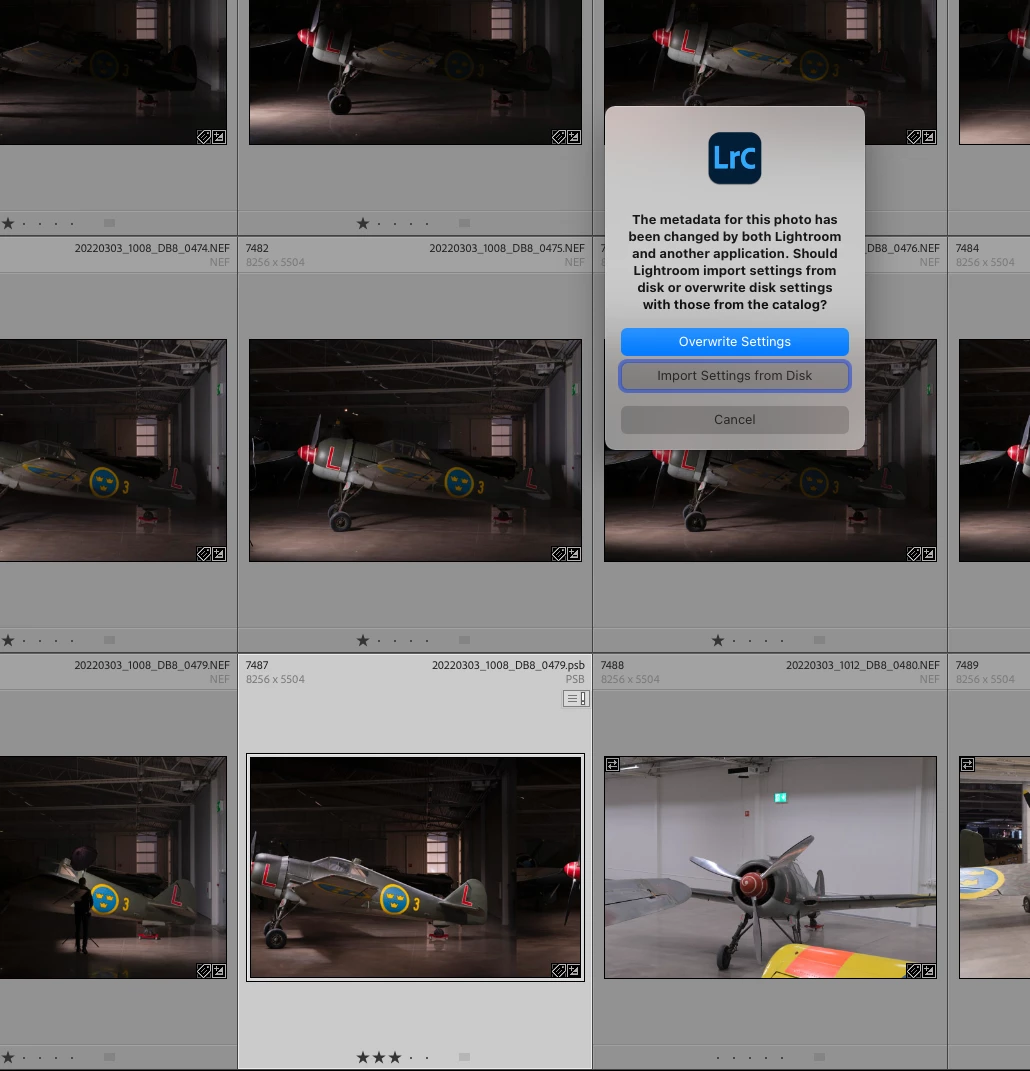The height and width of the screenshot is (1071, 1030).
Task: Click the Overwrite Settings button
Action: (734, 342)
